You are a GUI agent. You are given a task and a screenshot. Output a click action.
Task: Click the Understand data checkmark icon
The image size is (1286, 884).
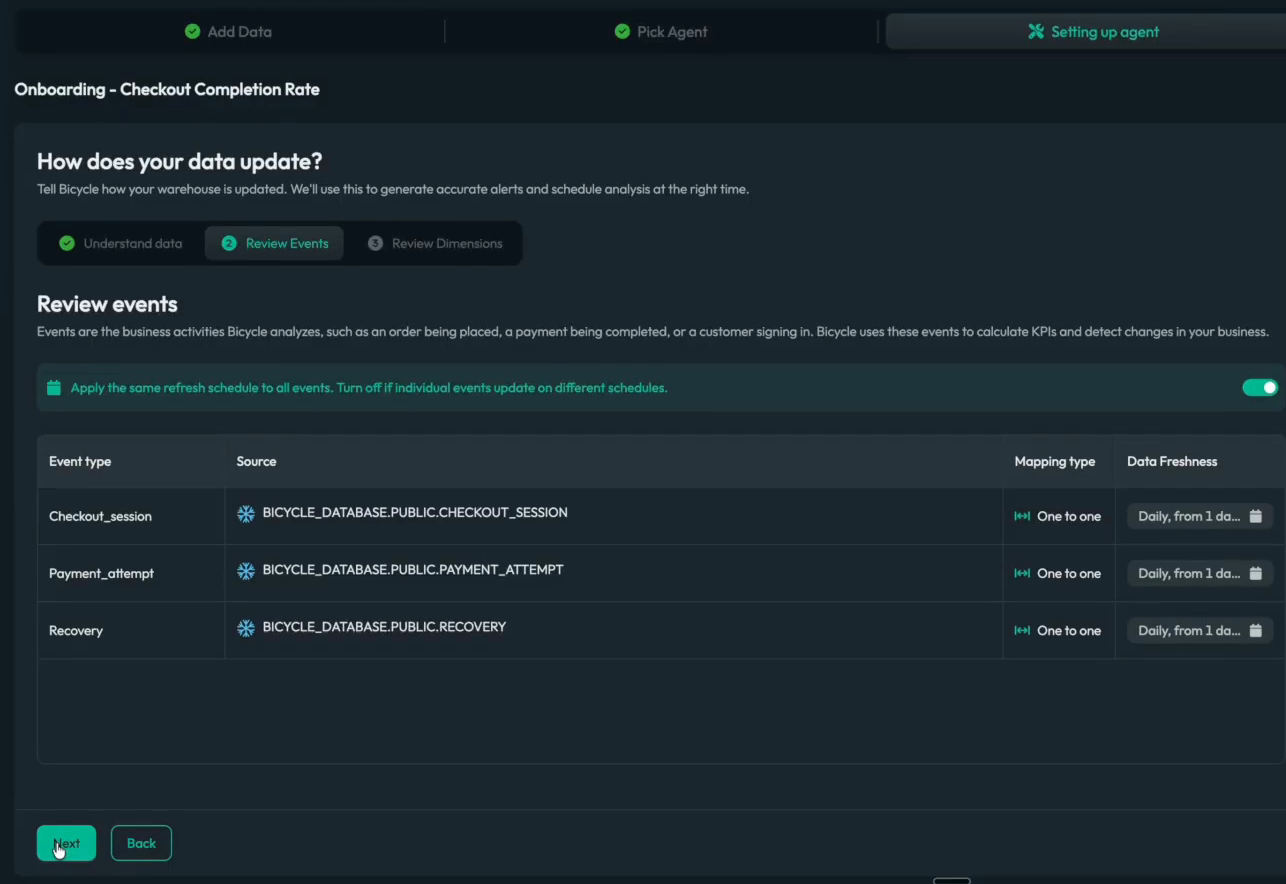[x=67, y=243]
